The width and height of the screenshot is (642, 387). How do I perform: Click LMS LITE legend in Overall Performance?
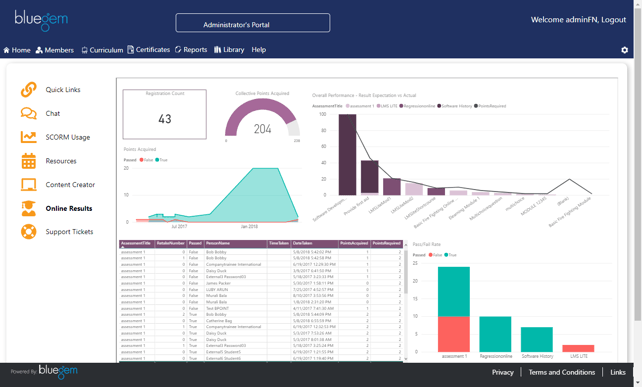pos(387,106)
